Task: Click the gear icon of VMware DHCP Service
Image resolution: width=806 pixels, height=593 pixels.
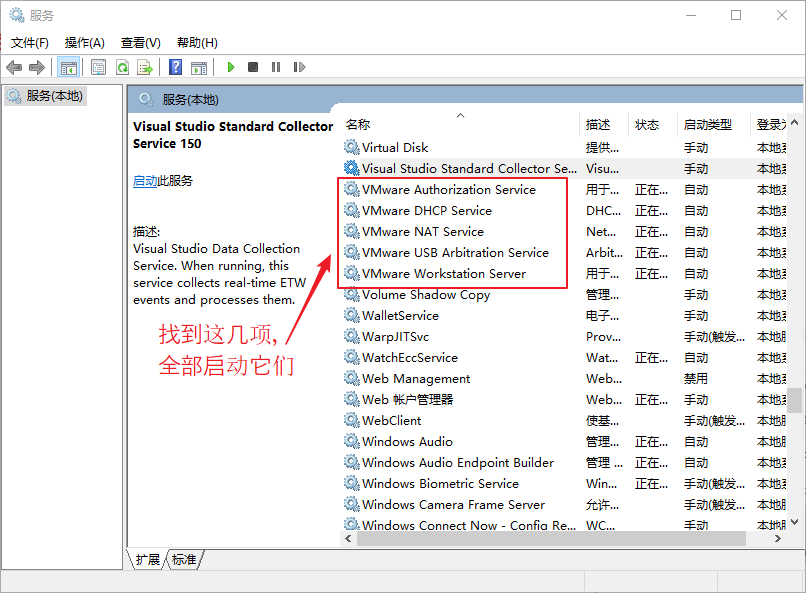Action: pos(352,211)
